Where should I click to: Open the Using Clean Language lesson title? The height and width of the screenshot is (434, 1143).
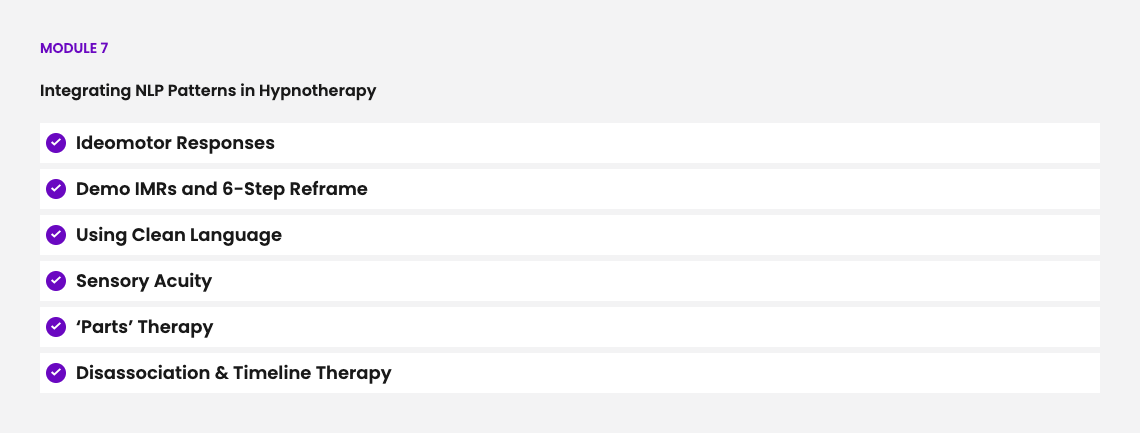[179, 235]
